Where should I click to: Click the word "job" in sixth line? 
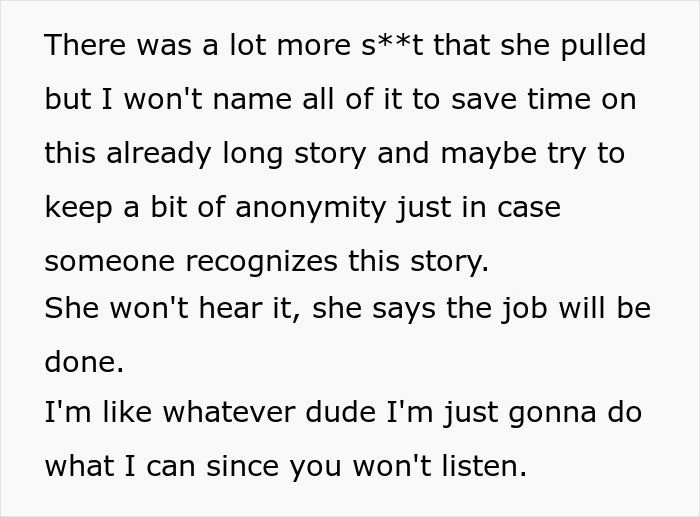coord(515,309)
